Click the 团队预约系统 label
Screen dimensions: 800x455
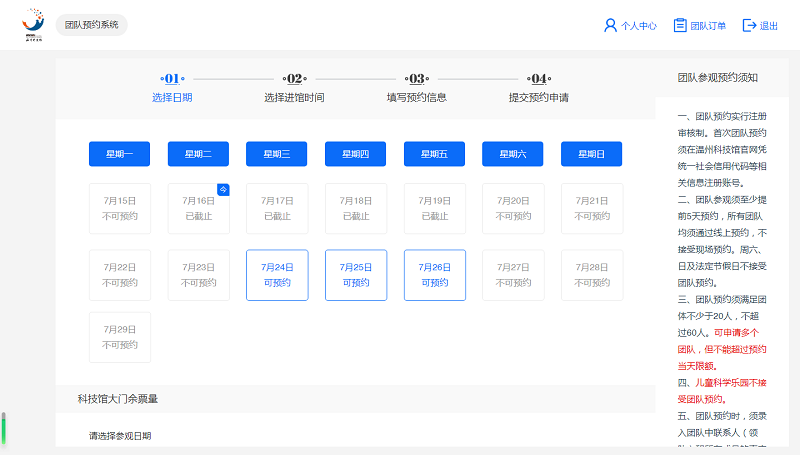pos(91,25)
